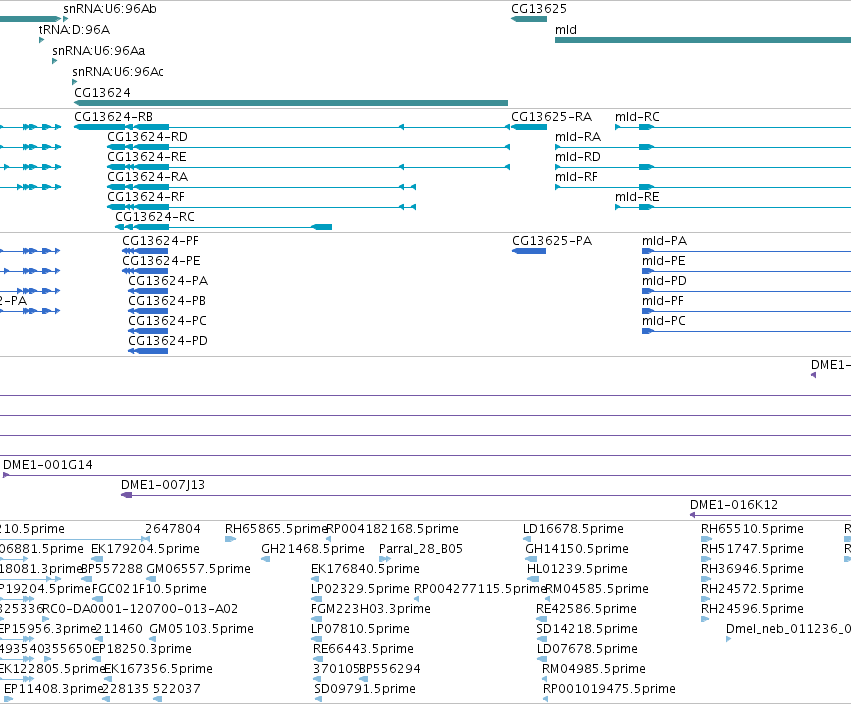Select EST RH36946.5prime
Viewport: 851px width, 704px height.
point(752,569)
